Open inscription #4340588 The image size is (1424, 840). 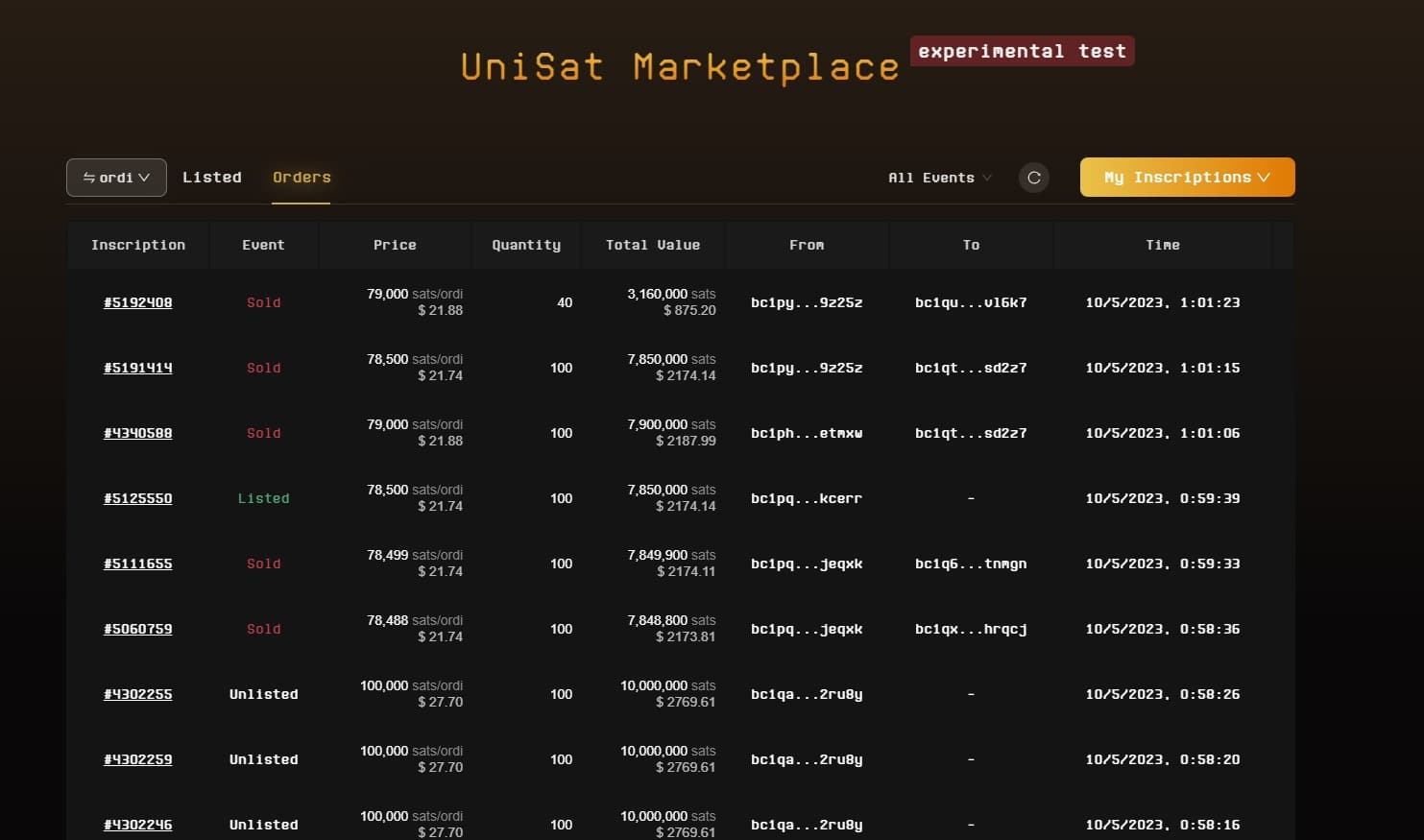click(138, 433)
